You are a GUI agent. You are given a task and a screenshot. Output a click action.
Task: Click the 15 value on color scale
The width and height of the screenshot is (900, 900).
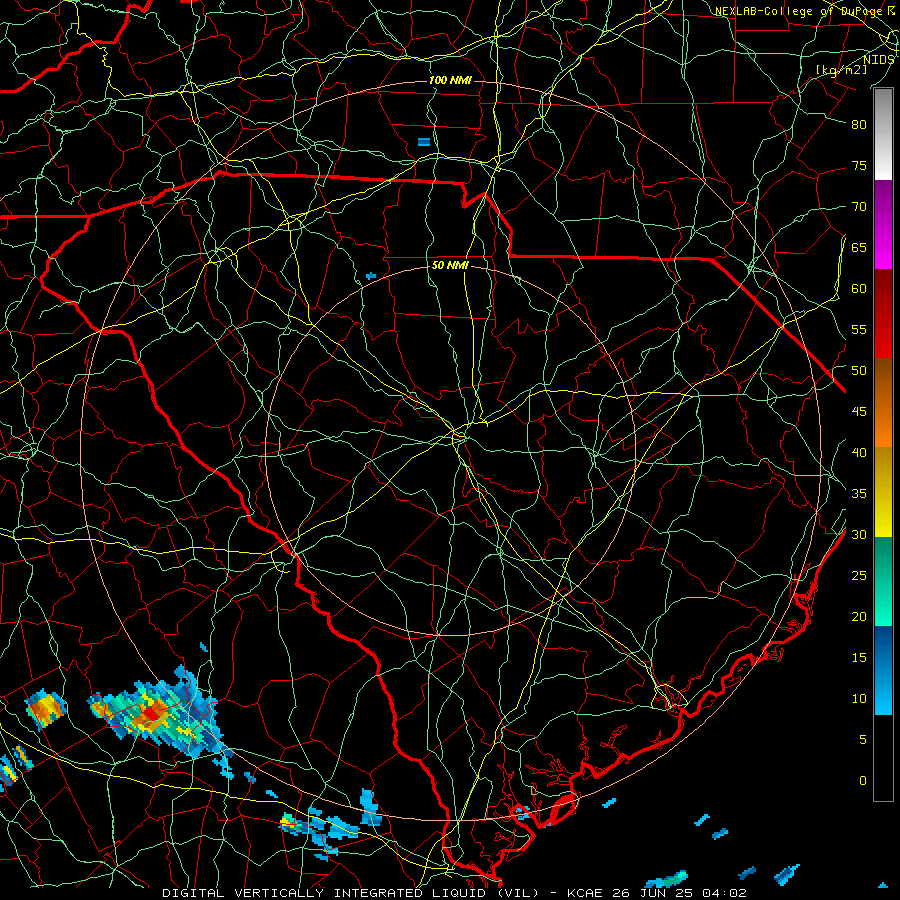point(859,658)
